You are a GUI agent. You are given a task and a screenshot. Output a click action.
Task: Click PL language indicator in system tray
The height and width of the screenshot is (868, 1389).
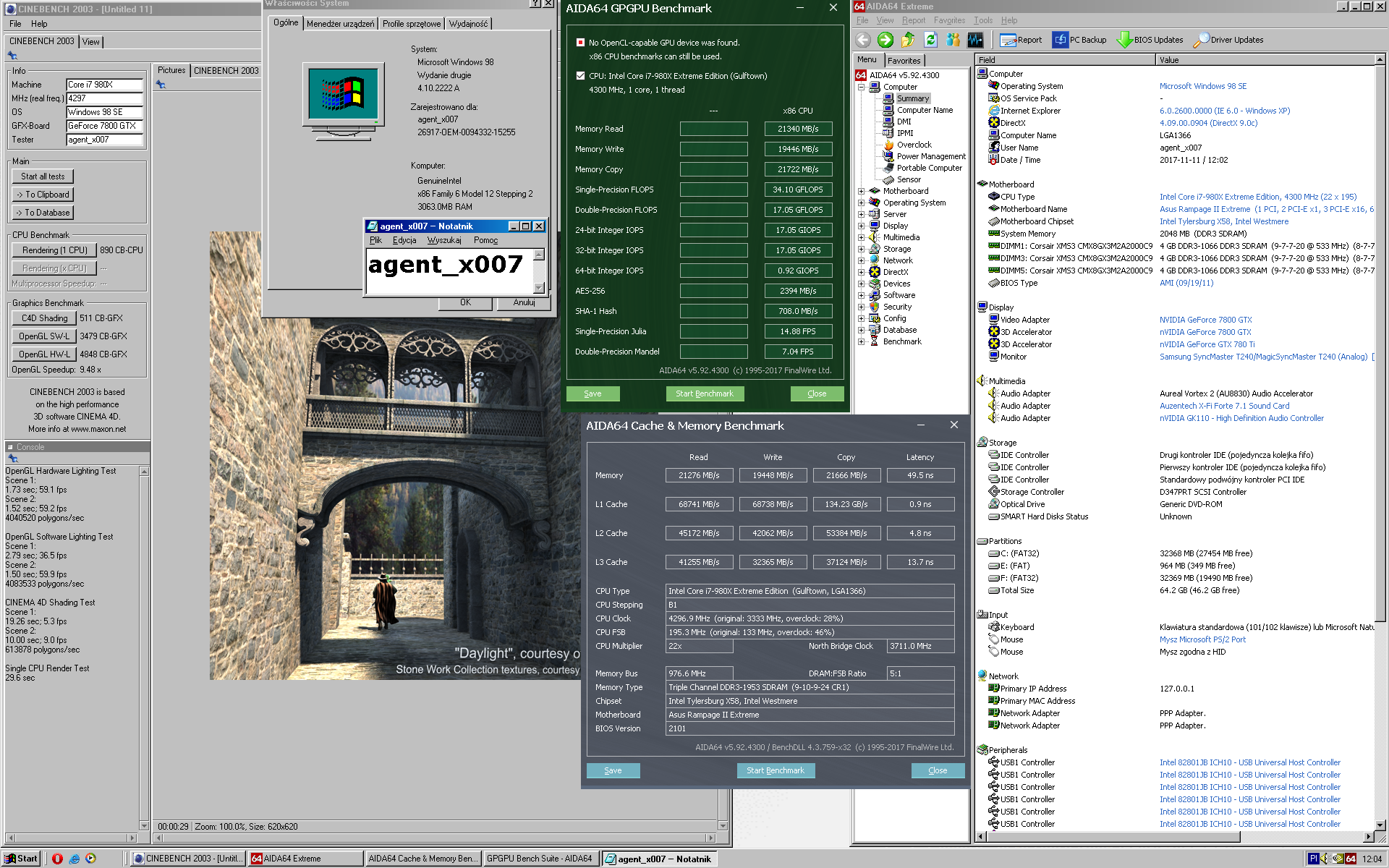click(1313, 859)
